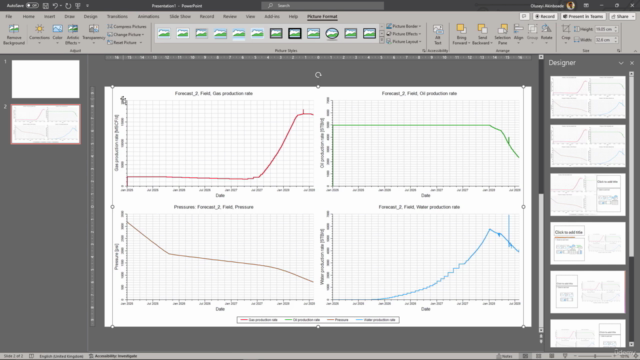Click Start From Beginning icon in Quick Access

tap(78, 6)
